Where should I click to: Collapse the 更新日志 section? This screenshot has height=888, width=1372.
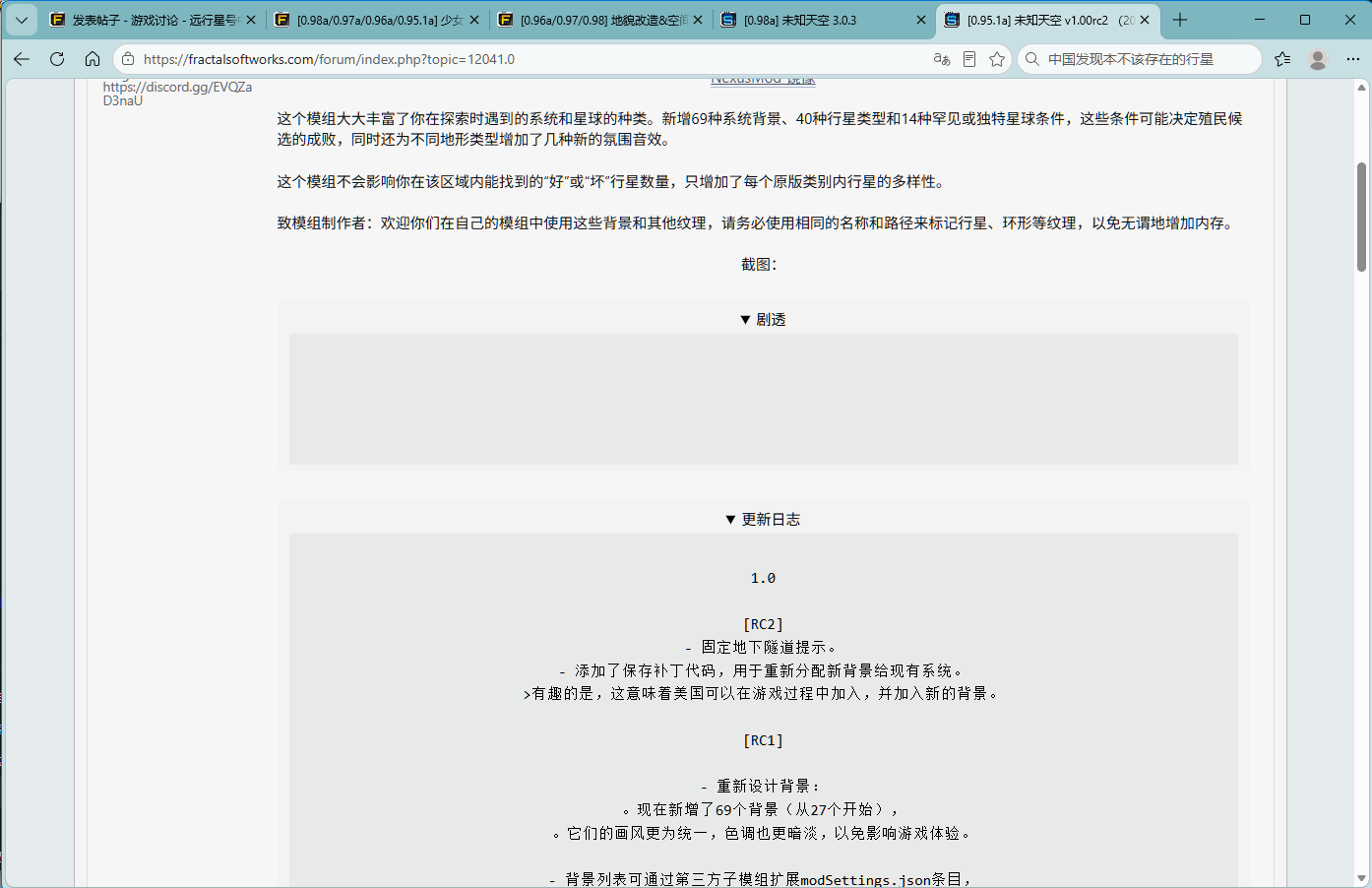(763, 519)
